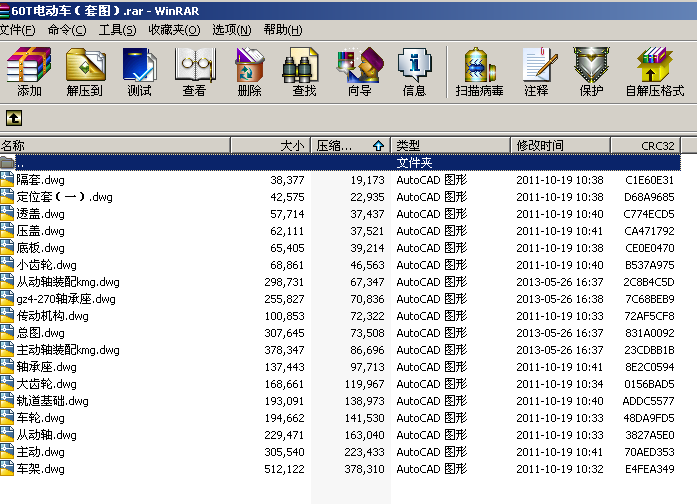Go up one folder level button

(14, 118)
